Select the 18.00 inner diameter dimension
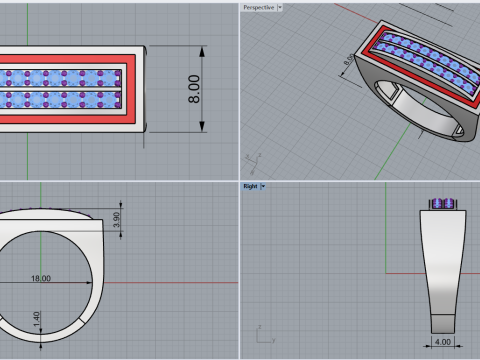The image size is (480, 360). point(41,278)
